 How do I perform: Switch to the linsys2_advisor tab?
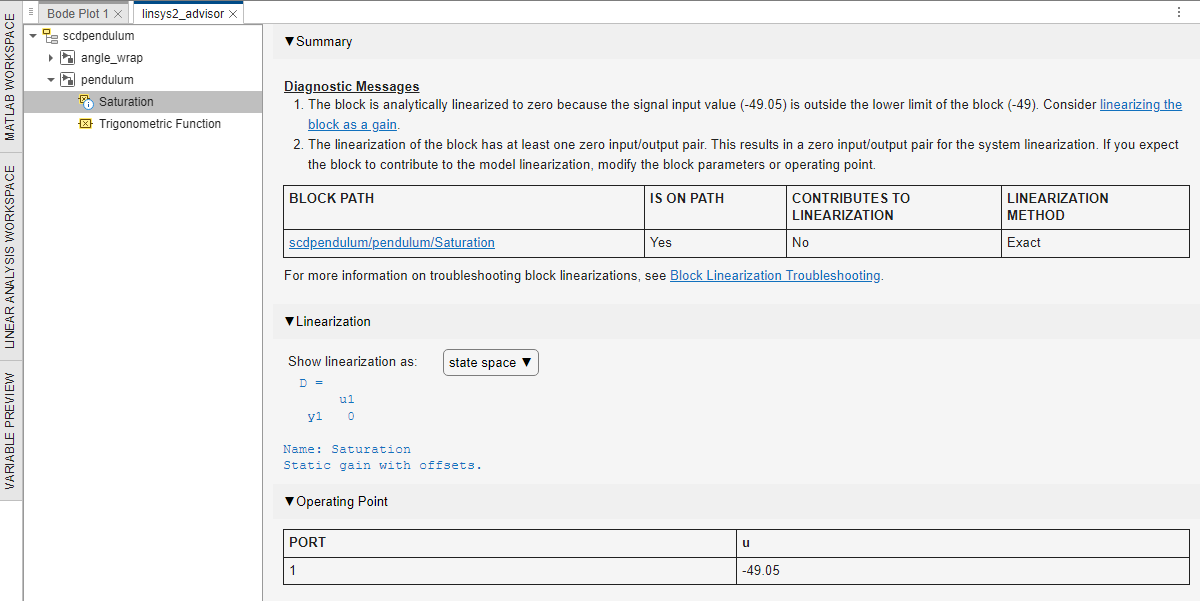click(x=183, y=13)
